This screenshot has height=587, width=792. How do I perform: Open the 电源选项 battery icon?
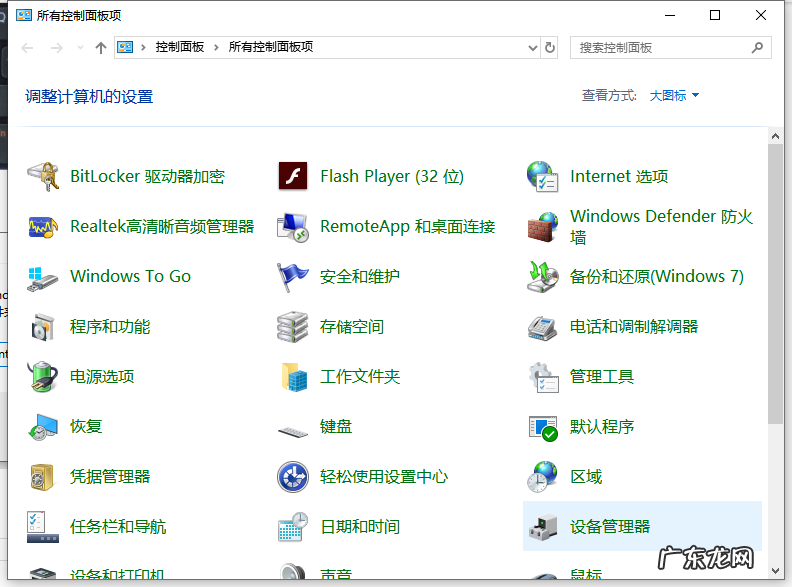pos(43,377)
